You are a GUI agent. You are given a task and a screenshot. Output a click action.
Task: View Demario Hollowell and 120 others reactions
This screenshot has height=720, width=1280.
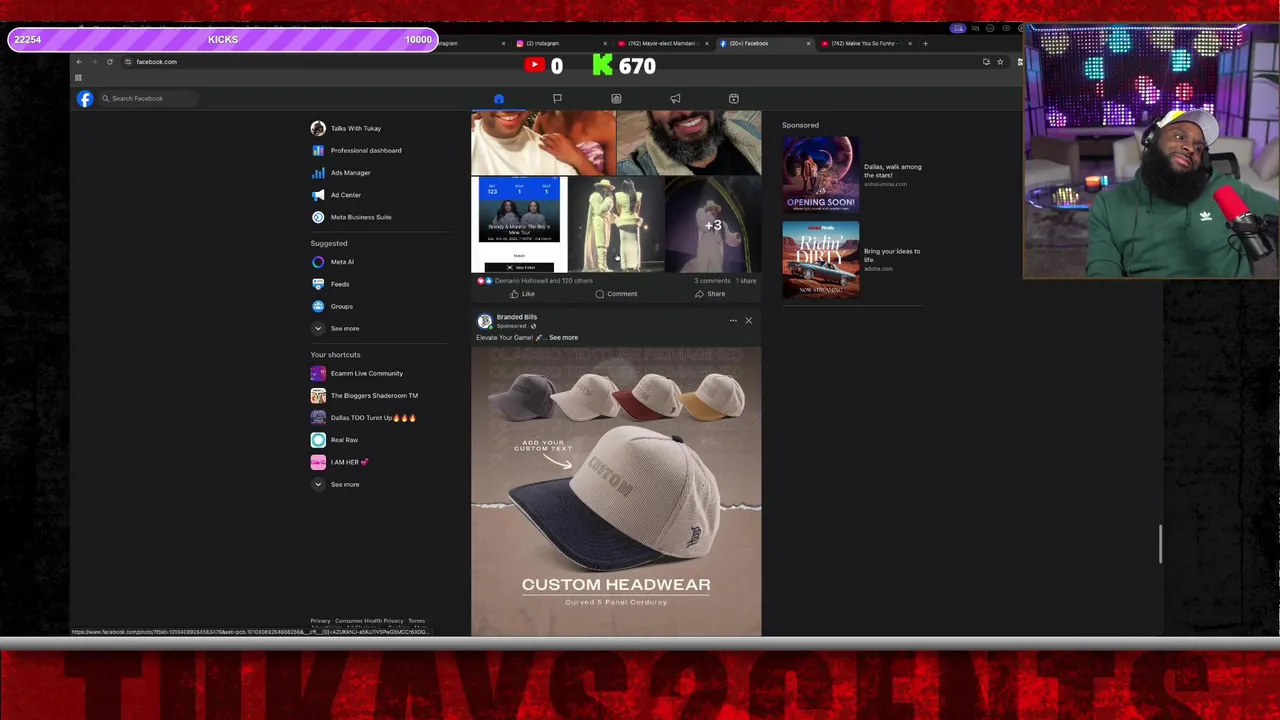pyautogui.click(x=544, y=281)
